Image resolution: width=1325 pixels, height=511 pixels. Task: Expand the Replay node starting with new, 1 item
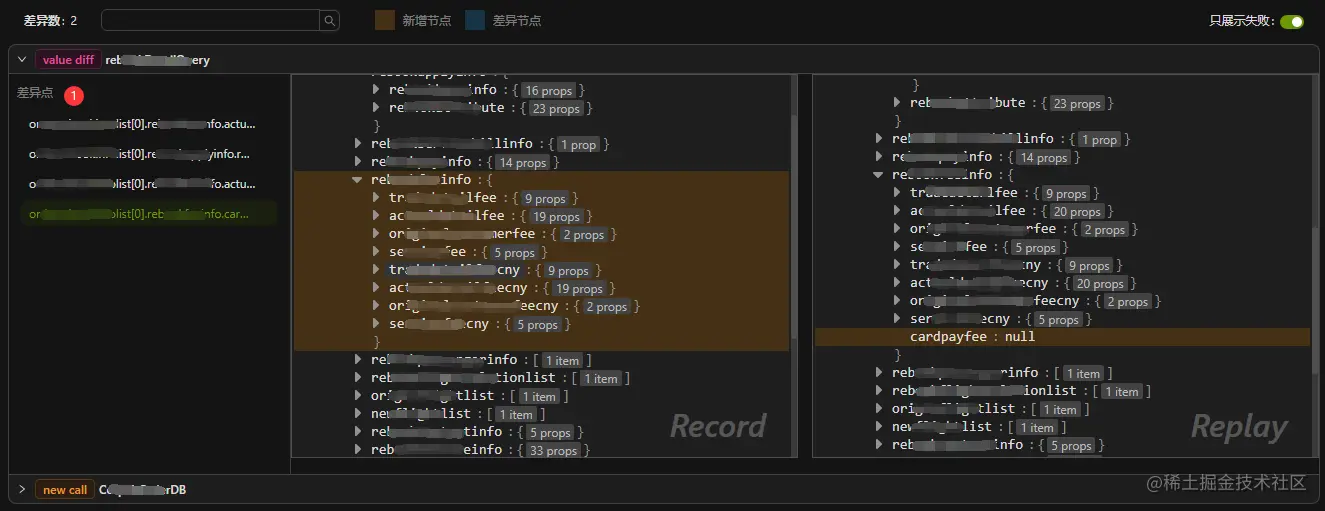coord(879,427)
